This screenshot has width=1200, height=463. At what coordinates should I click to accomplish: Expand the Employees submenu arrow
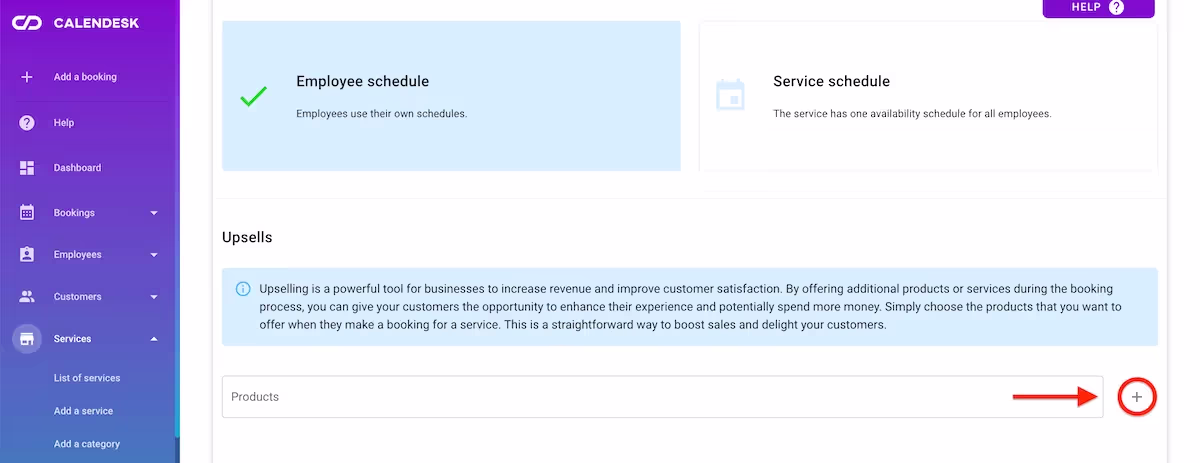pyautogui.click(x=154, y=255)
